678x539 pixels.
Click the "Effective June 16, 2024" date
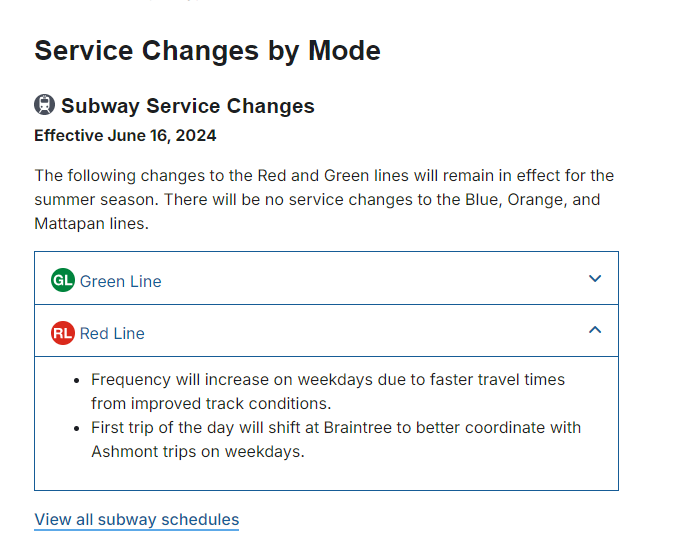pyautogui.click(x=125, y=135)
